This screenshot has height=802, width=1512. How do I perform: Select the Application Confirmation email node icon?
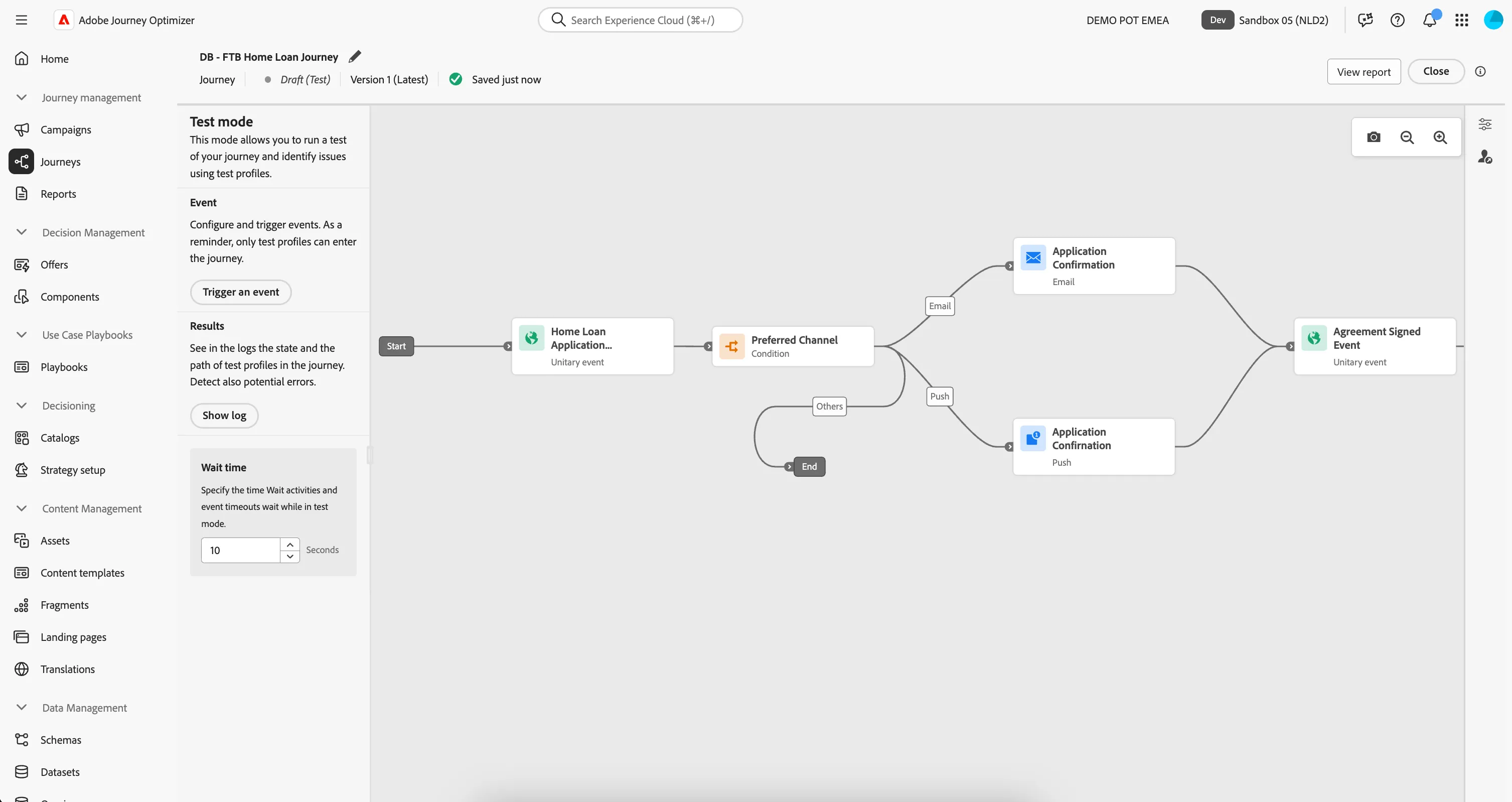click(1033, 258)
